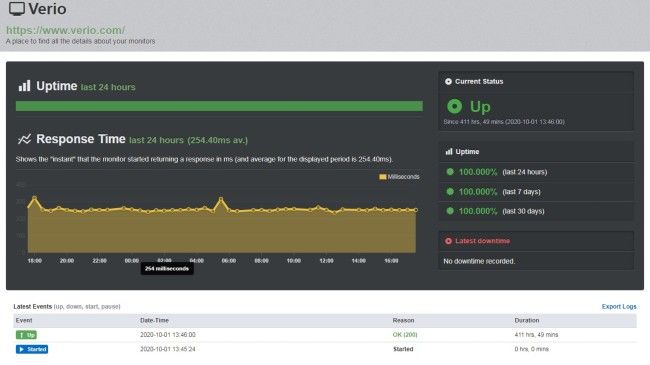Click the green dot for last 7 days uptime

pos(450,192)
